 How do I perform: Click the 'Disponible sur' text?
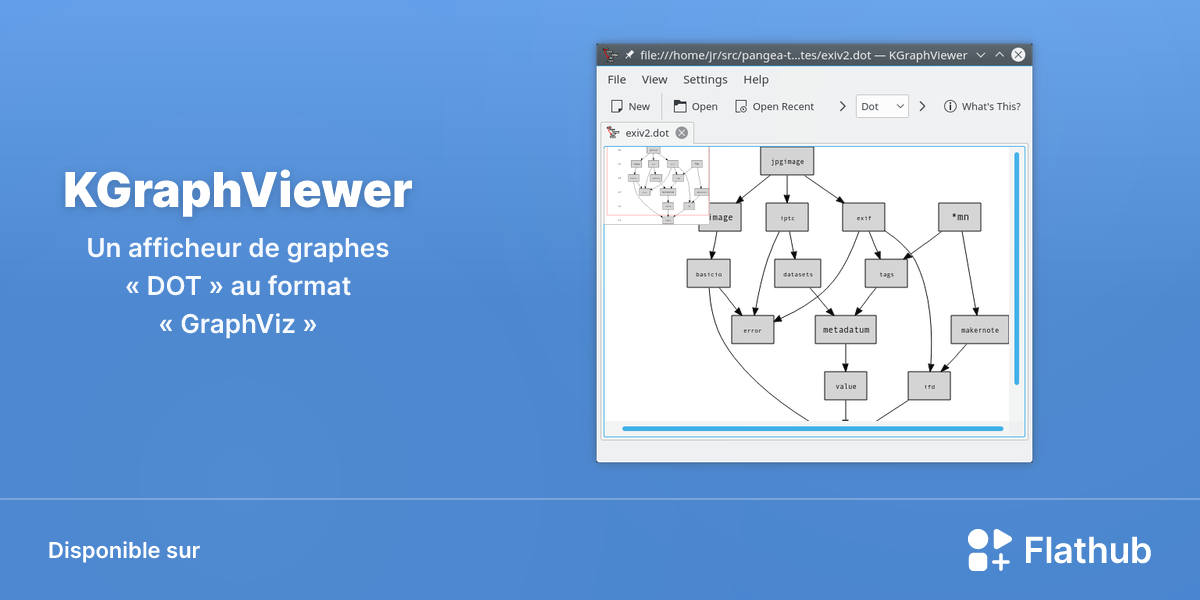[x=124, y=551]
